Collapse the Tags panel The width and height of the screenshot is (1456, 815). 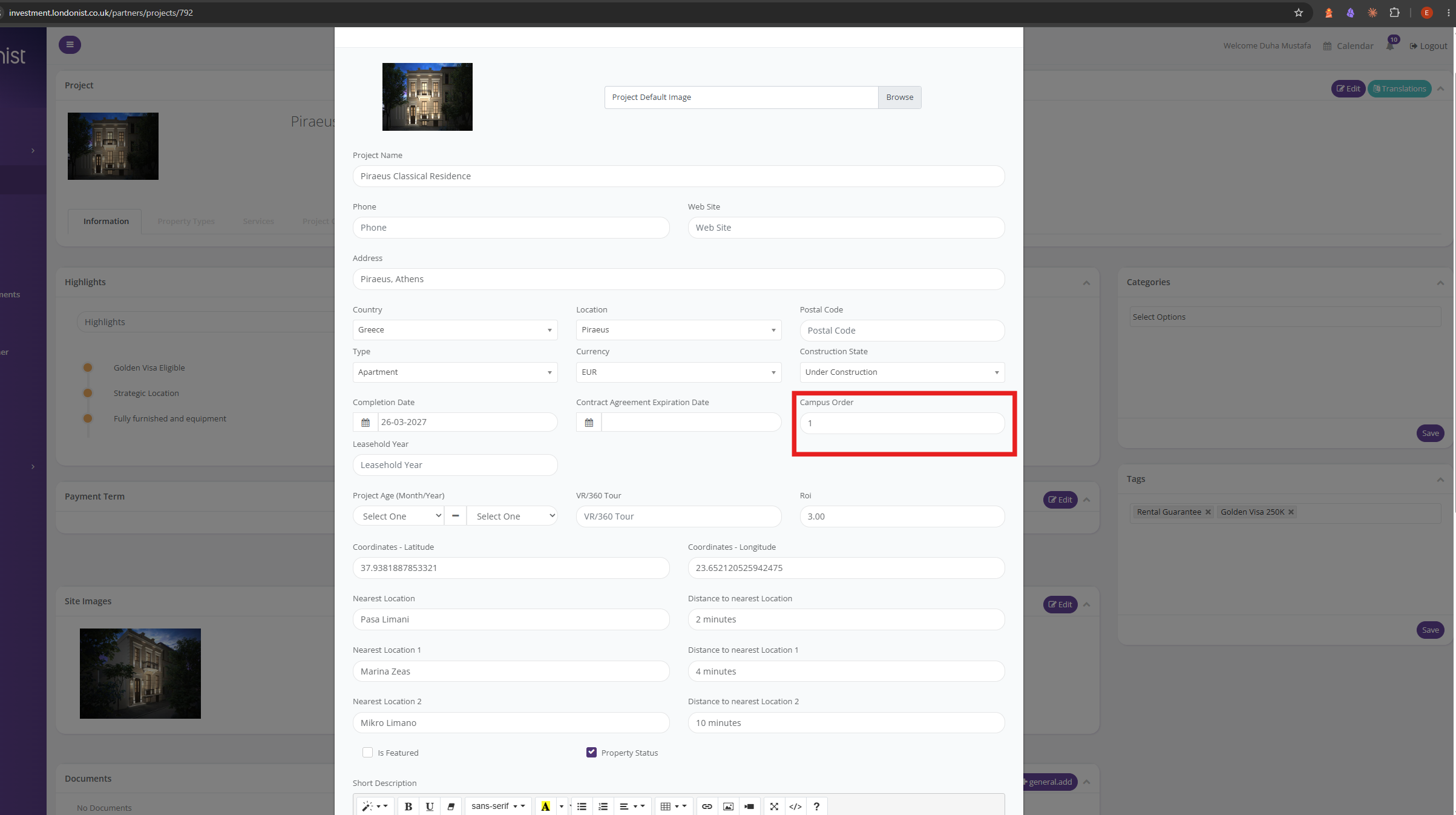pos(1440,480)
